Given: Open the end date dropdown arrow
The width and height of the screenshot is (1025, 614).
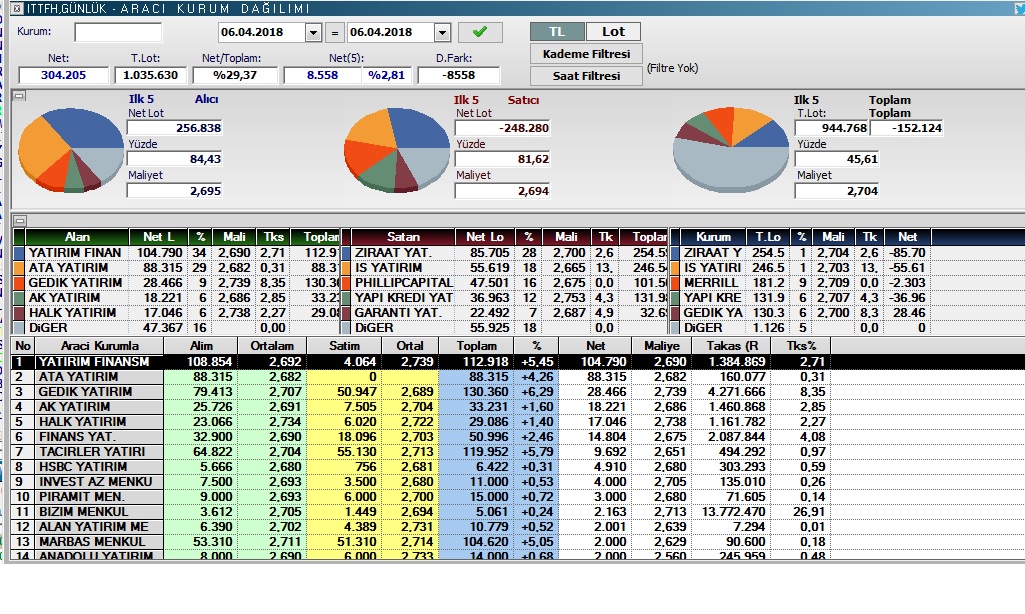Looking at the screenshot, I should pos(443,32).
